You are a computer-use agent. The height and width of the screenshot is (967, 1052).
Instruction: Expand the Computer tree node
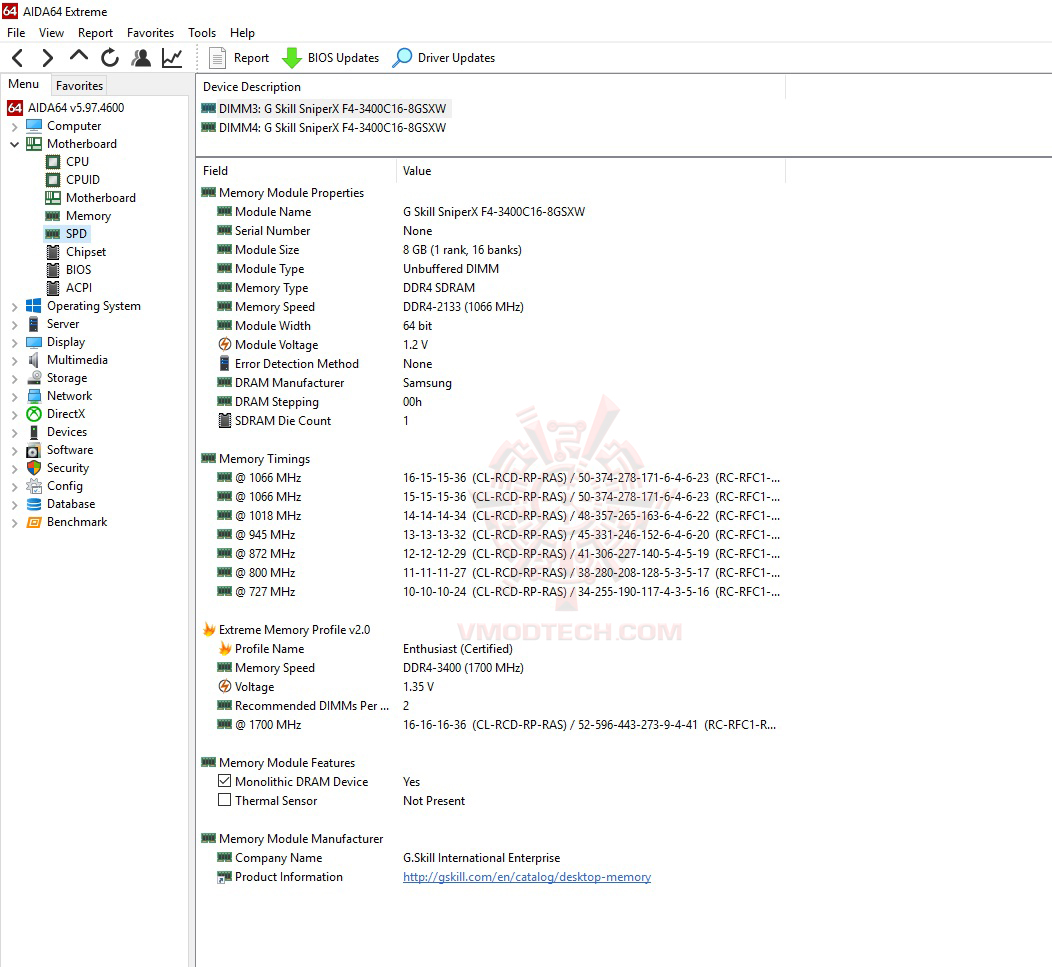coord(15,126)
